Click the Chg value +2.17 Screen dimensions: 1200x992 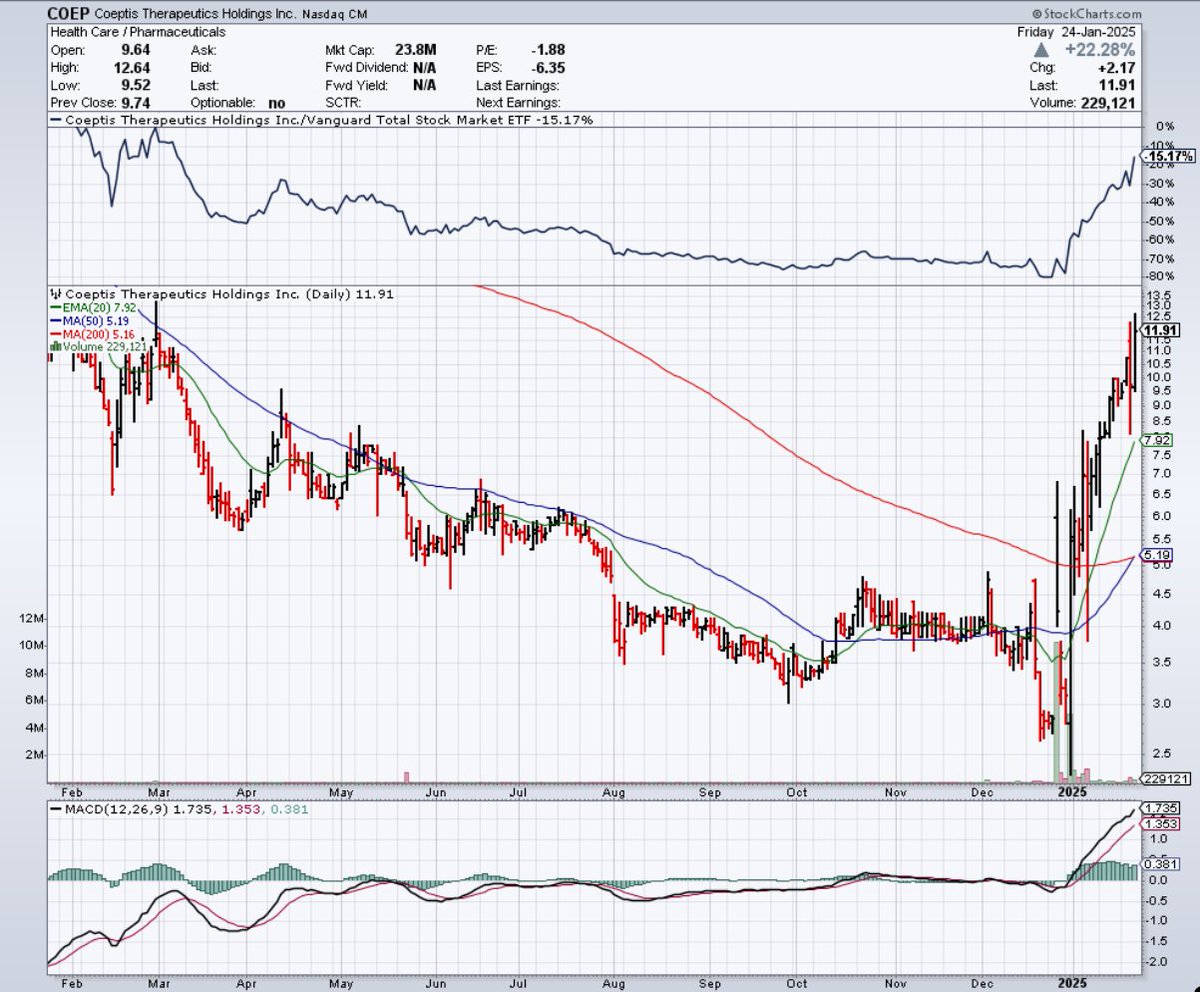click(x=1118, y=67)
